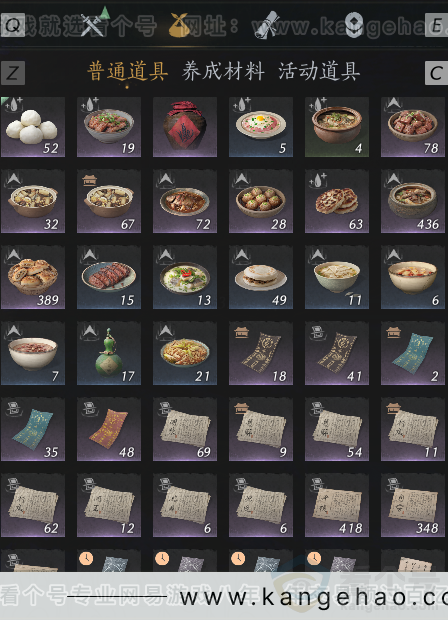
Task: Switch to 活动道具 tab
Action: (x=319, y=72)
